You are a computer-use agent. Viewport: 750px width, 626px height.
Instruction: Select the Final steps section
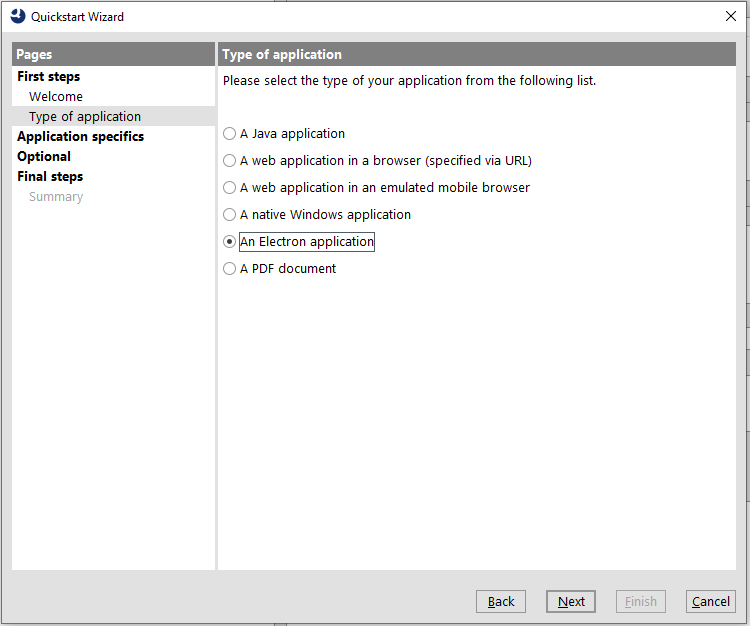[50, 177]
